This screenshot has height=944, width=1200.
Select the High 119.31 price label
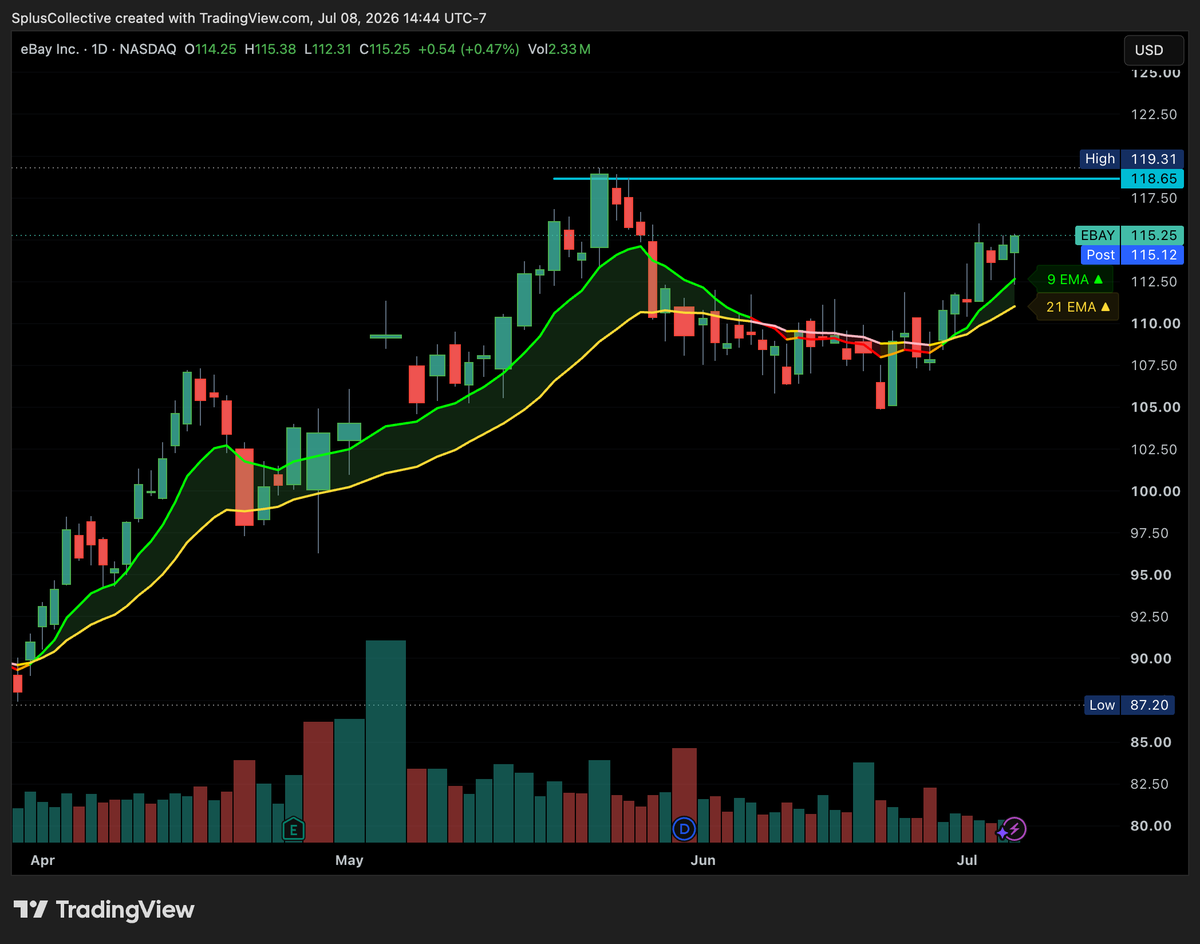point(1133,158)
